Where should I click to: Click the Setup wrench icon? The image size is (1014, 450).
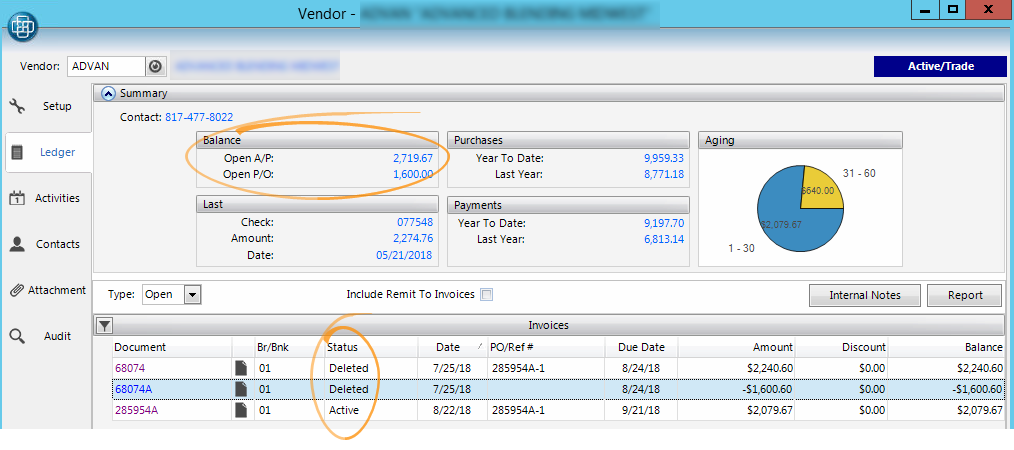16,106
